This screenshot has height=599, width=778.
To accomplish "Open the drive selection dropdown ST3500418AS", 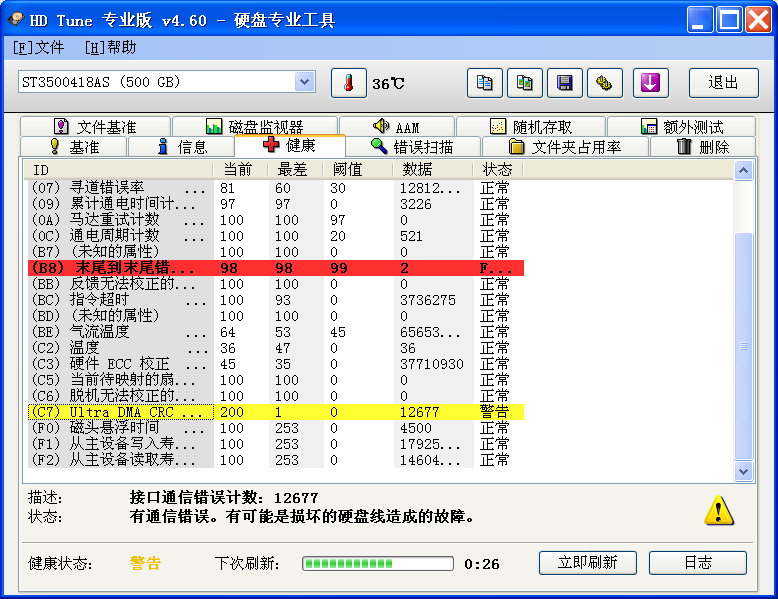I will click(x=167, y=82).
